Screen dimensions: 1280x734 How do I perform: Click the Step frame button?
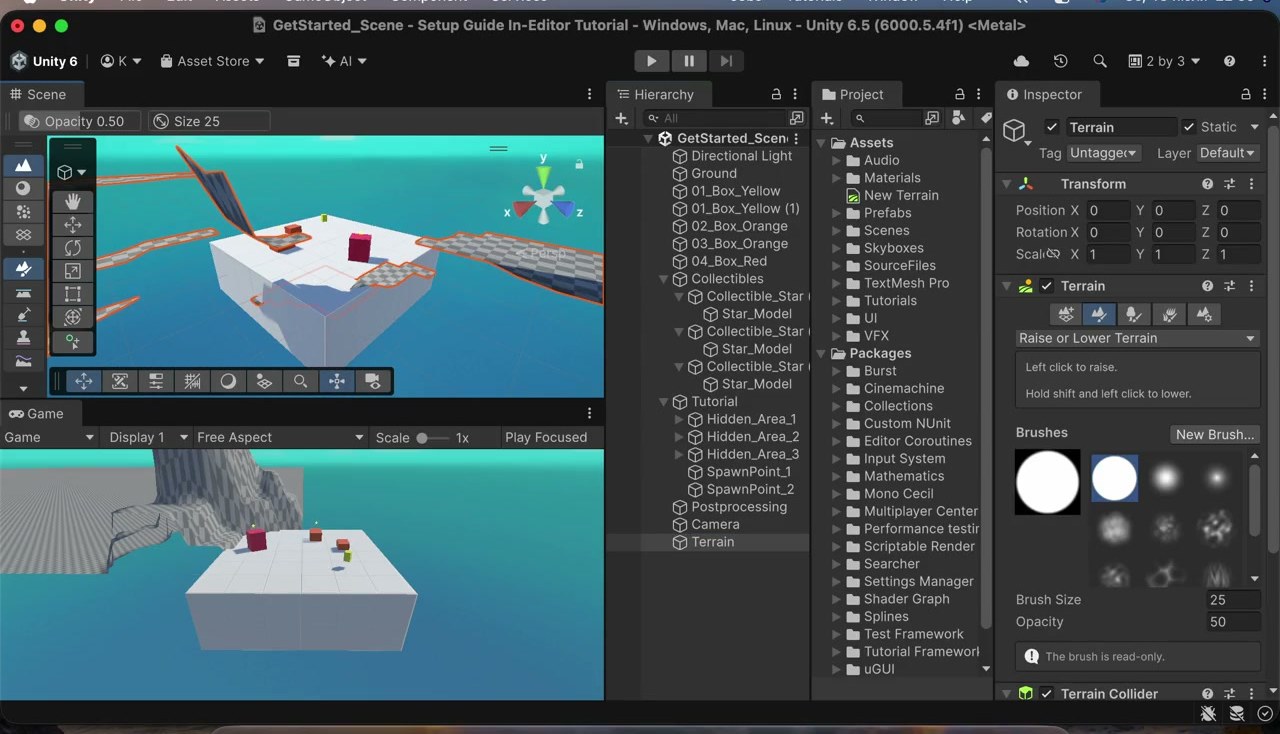coord(726,61)
